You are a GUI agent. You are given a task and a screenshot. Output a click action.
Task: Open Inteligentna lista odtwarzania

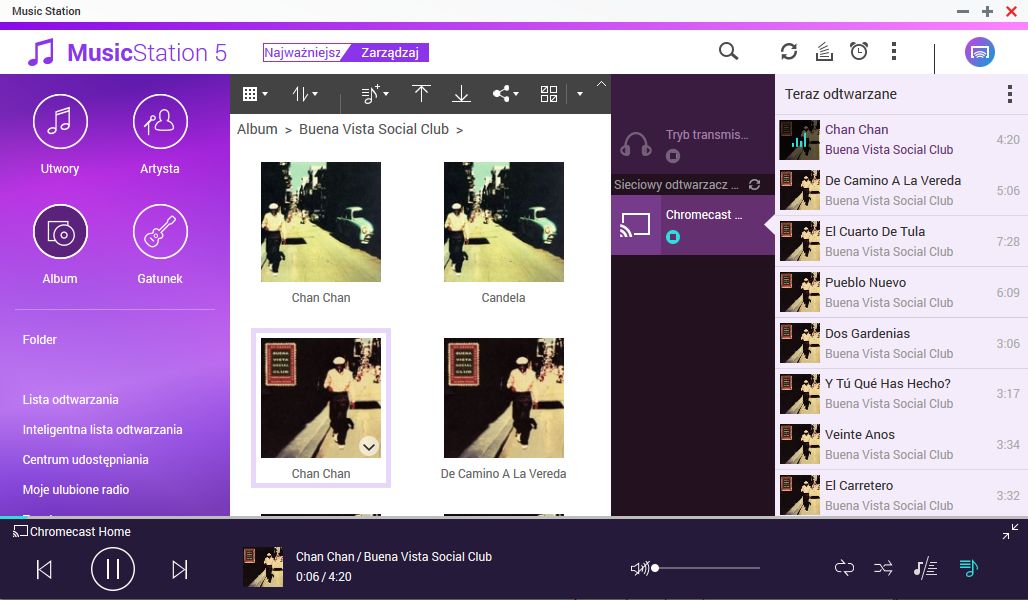click(x=102, y=430)
